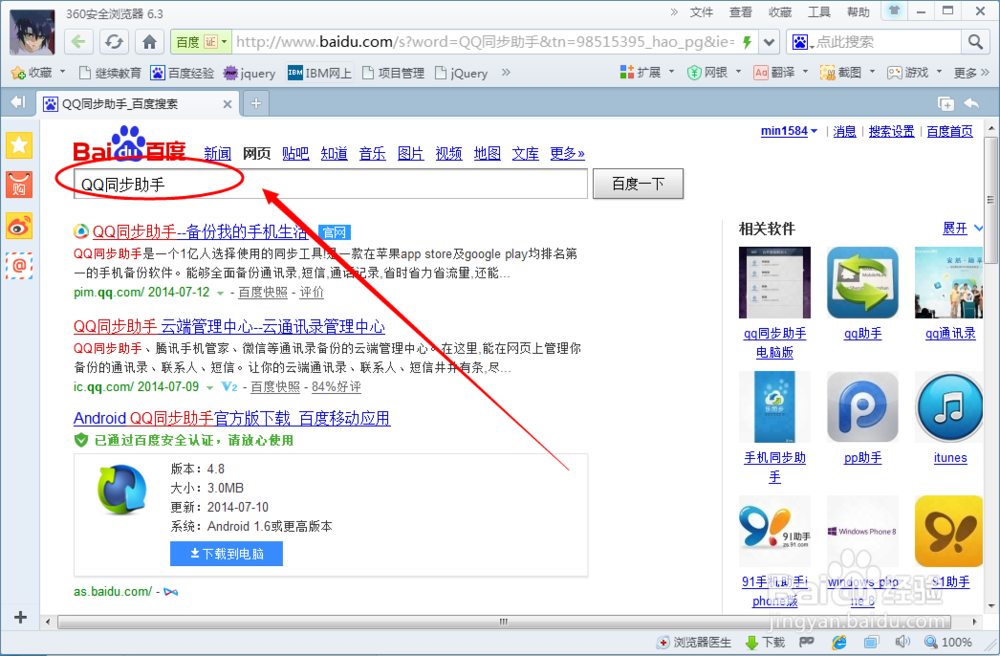Open the 浏览器医生 (Browser Doctor) in status bar
The height and width of the screenshot is (656, 1000).
pyautogui.click(x=695, y=642)
